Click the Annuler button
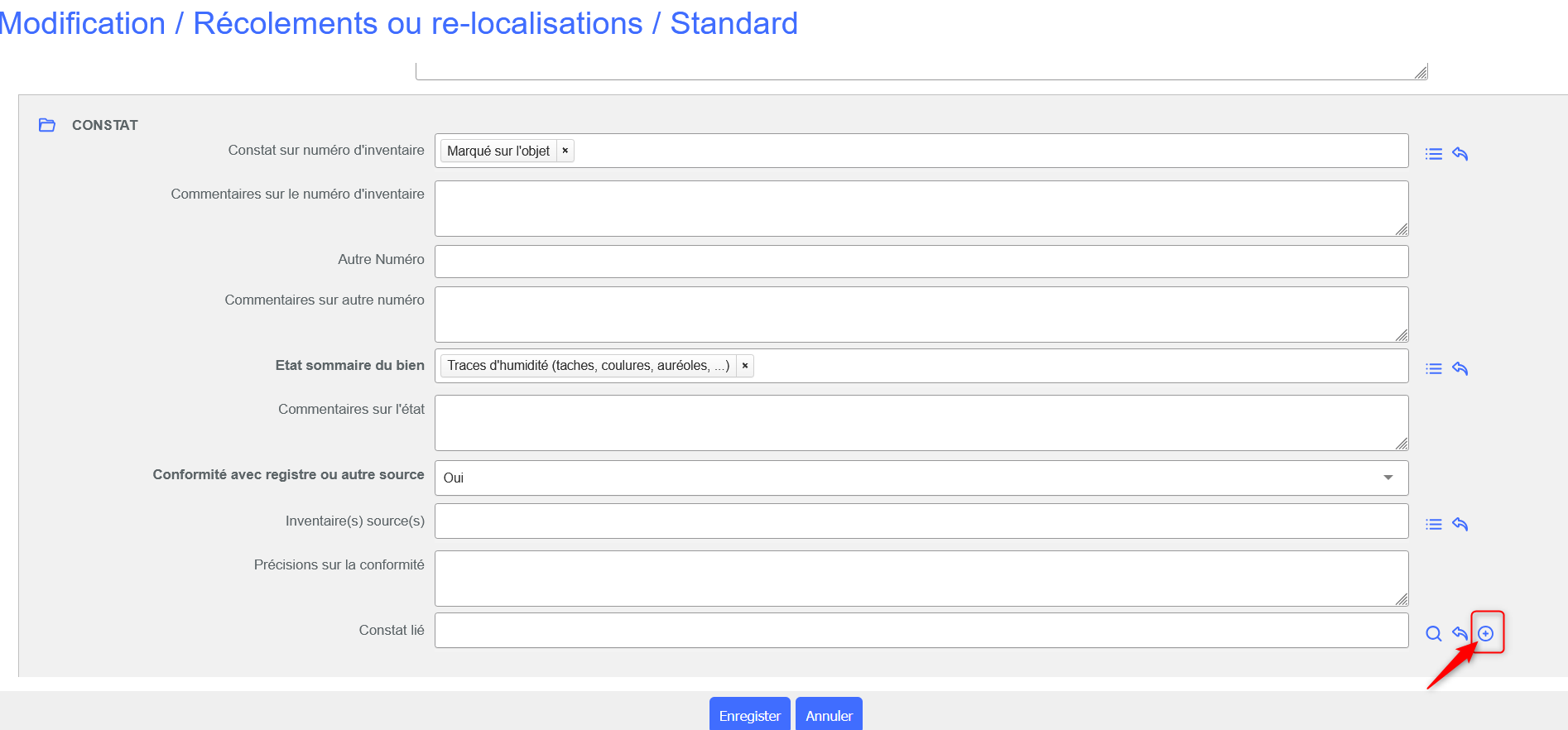The height and width of the screenshot is (730, 1568). pyautogui.click(x=829, y=715)
